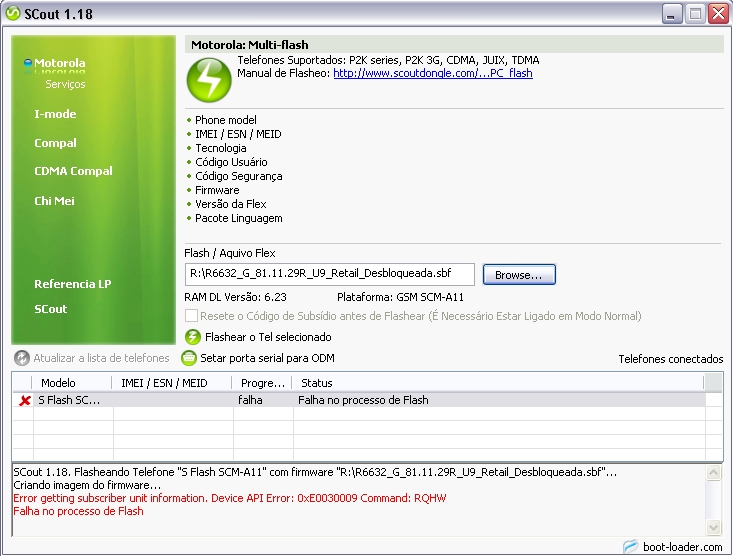Open the Chi Mei sidebar section

pos(54,201)
